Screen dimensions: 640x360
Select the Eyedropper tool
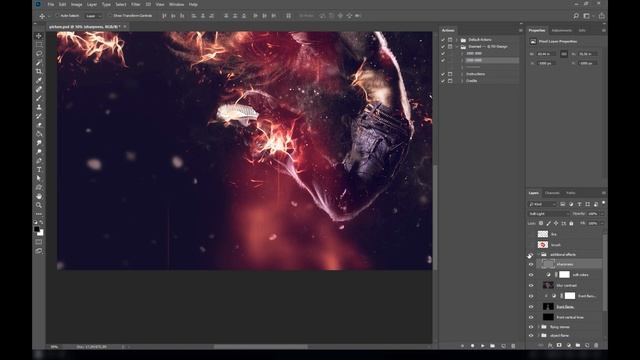[39, 80]
